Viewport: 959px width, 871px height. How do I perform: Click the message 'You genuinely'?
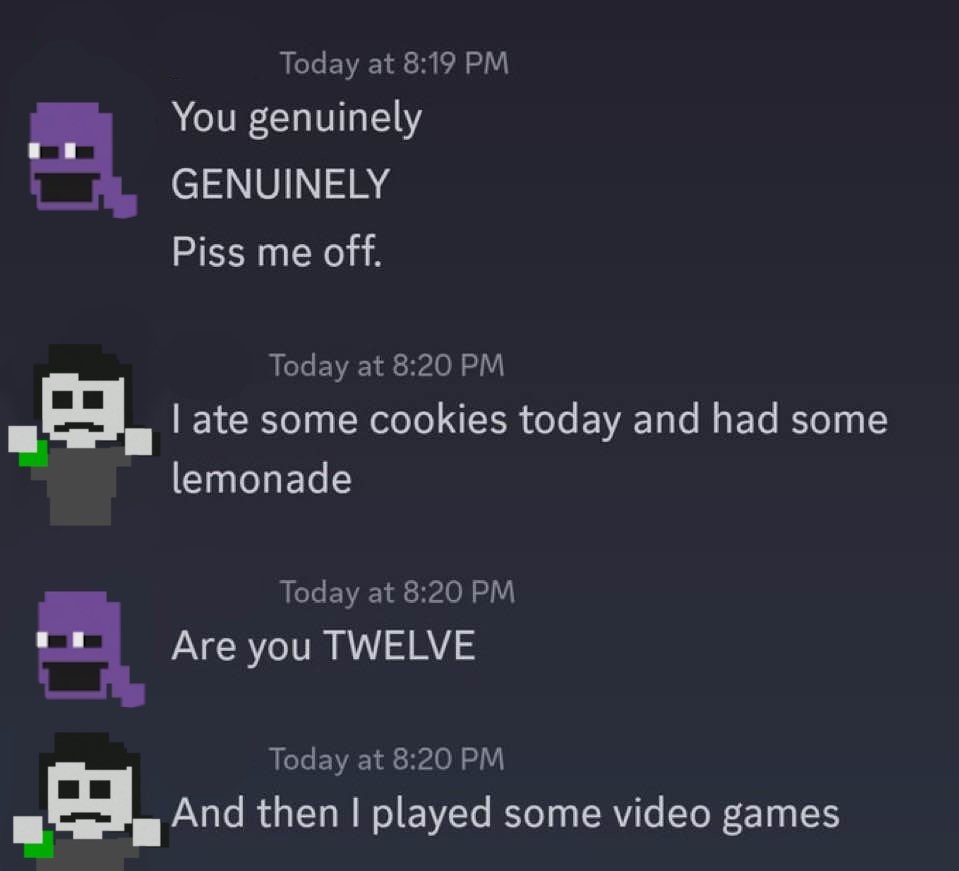click(x=297, y=118)
